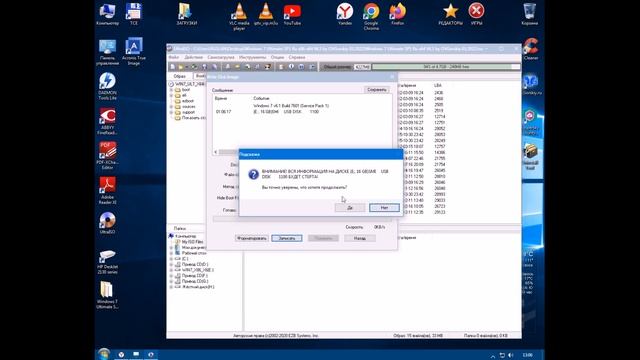The image size is (640, 360).
Task: Click the Форматировать button
Action: coord(252,238)
